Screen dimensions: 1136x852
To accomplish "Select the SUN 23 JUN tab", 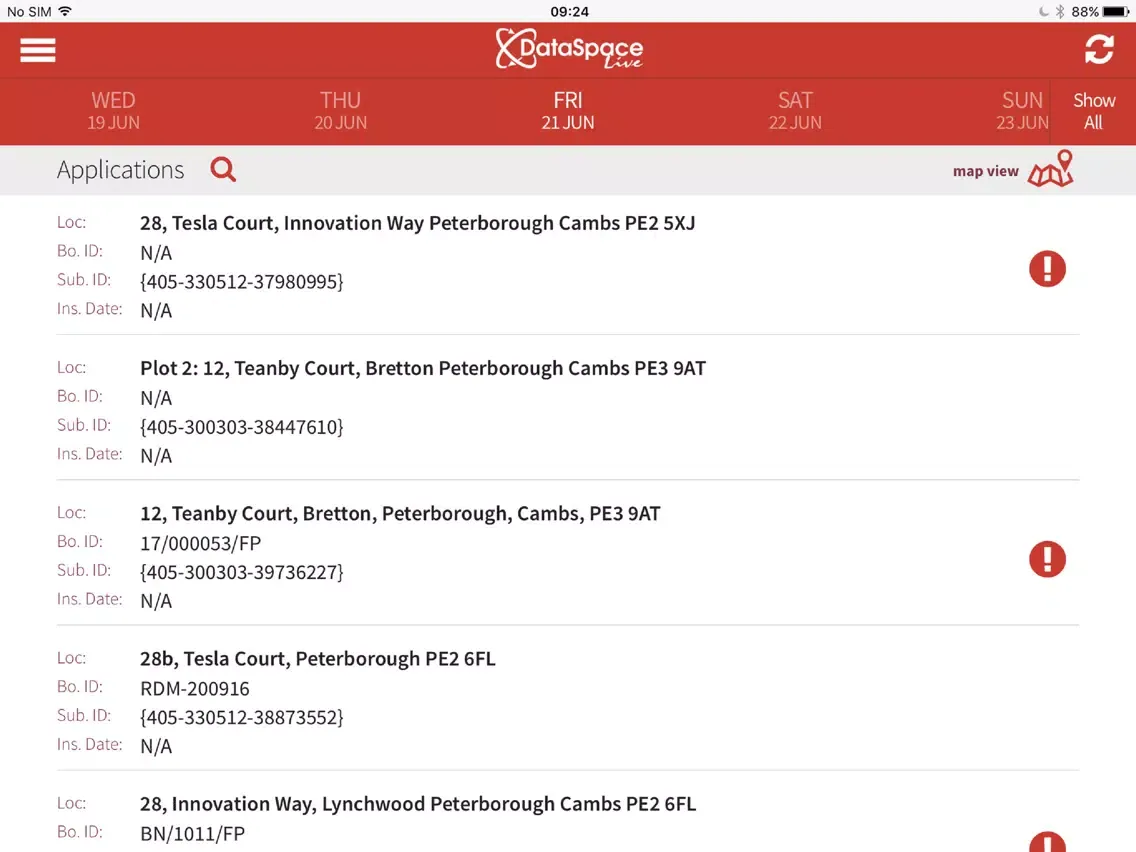I will (1022, 111).
